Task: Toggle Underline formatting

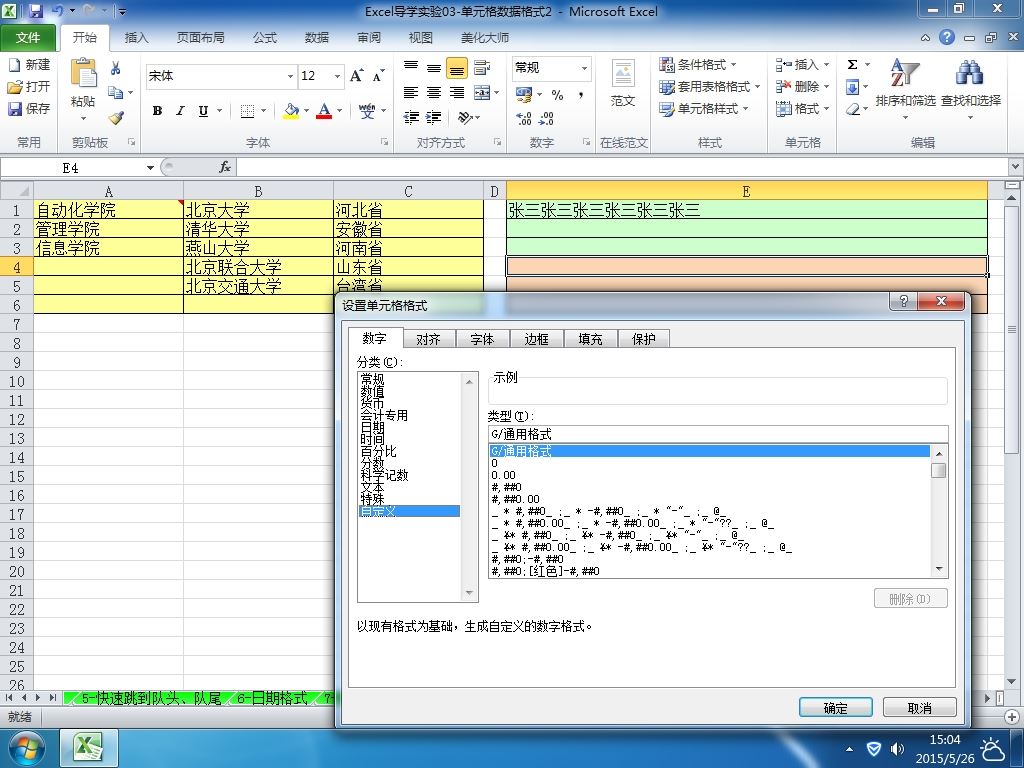Action: click(203, 111)
